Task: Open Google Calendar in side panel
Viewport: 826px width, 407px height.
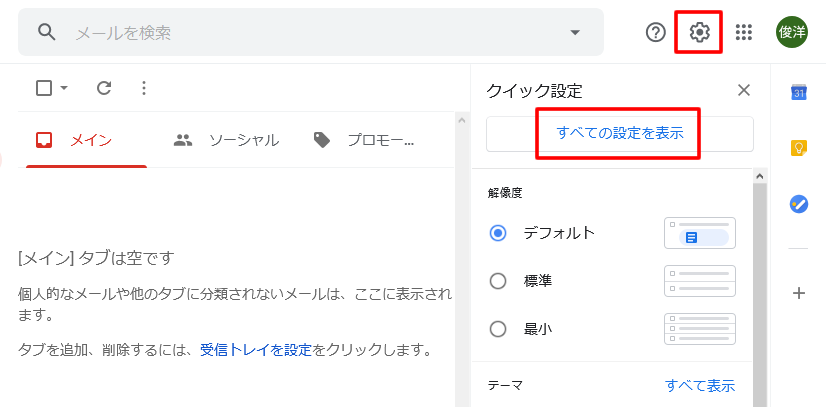Action: 798,93
